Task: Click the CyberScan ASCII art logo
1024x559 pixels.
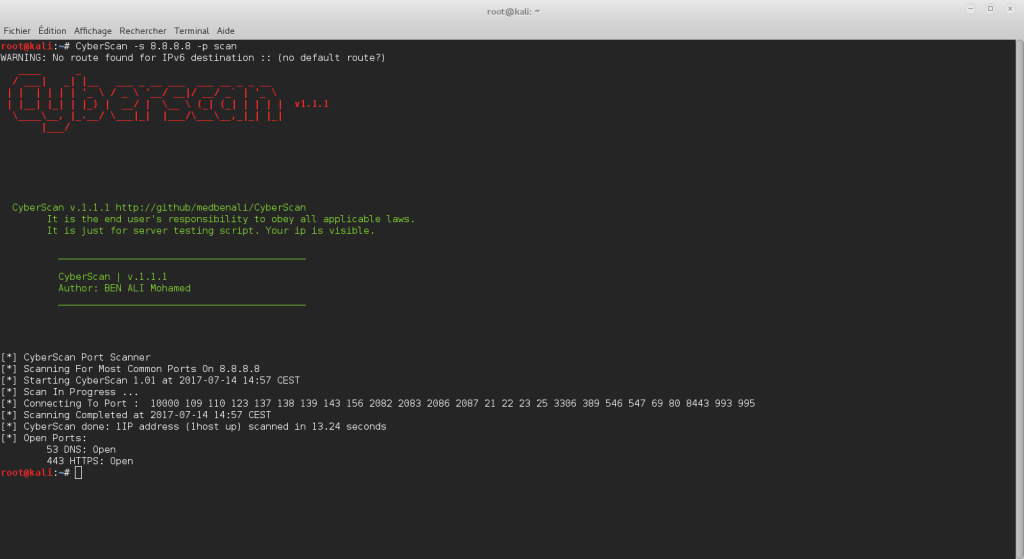Action: pyautogui.click(x=145, y=103)
